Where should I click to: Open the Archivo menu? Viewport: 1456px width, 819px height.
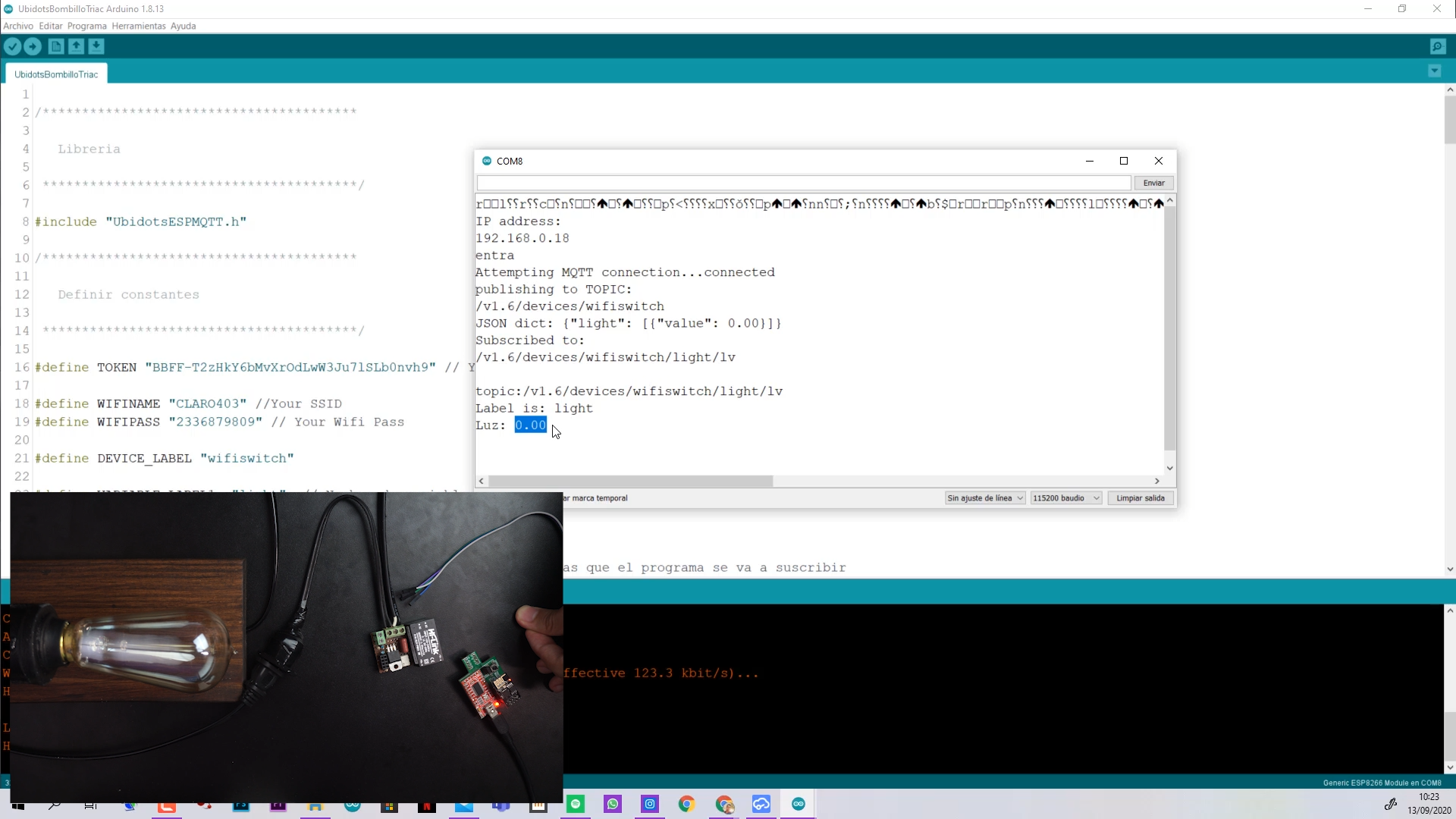(18, 26)
